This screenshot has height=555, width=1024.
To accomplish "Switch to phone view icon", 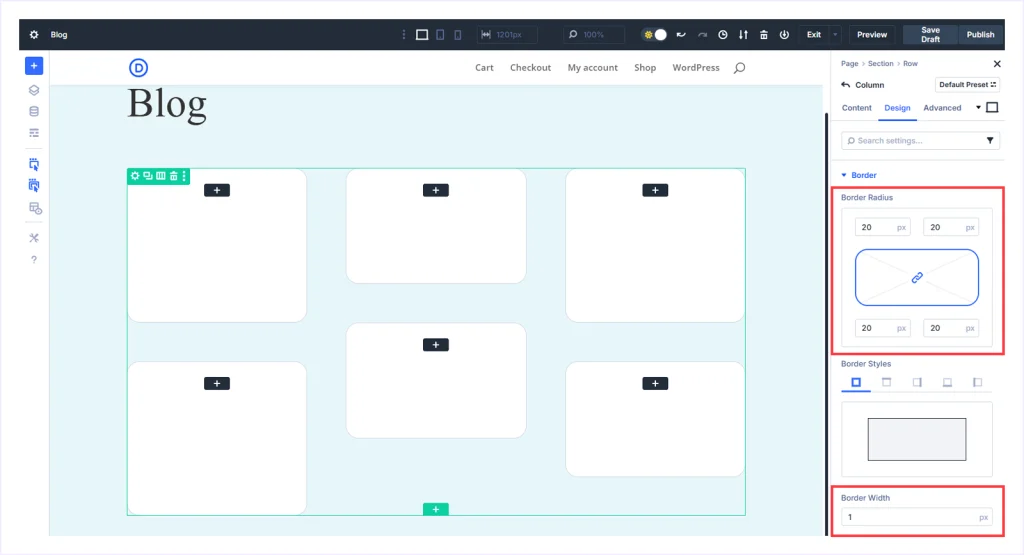I will coord(458,35).
